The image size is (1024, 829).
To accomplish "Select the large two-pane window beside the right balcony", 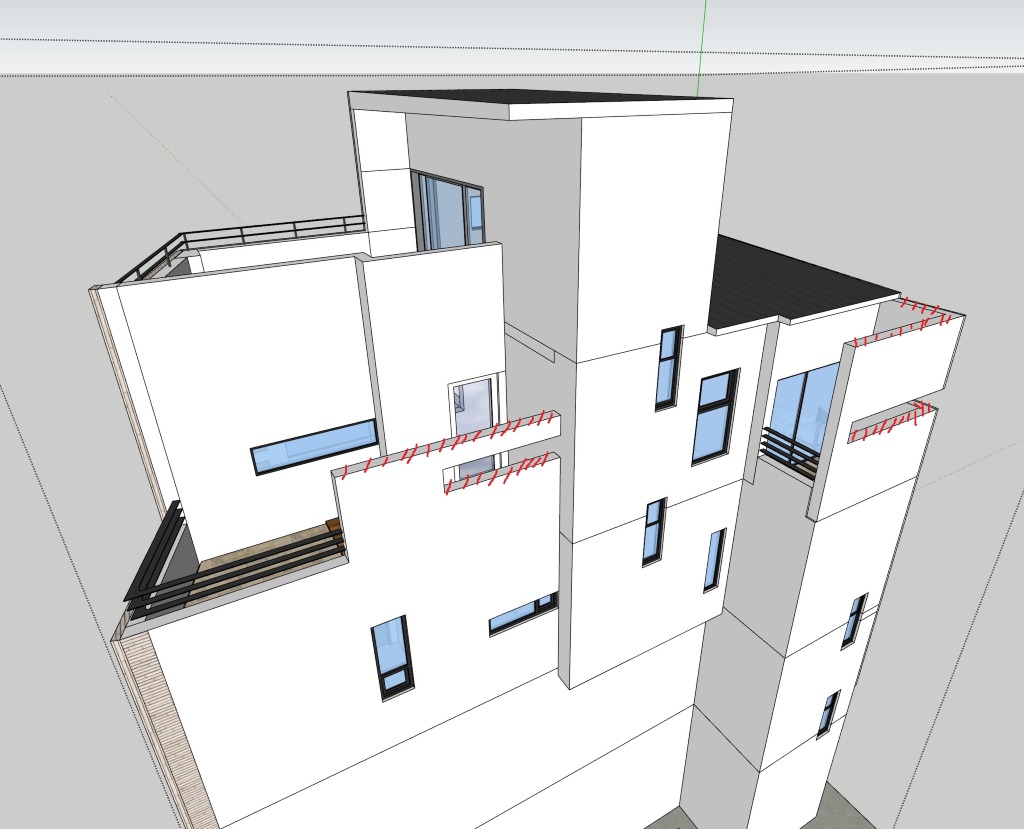I will point(714,417).
